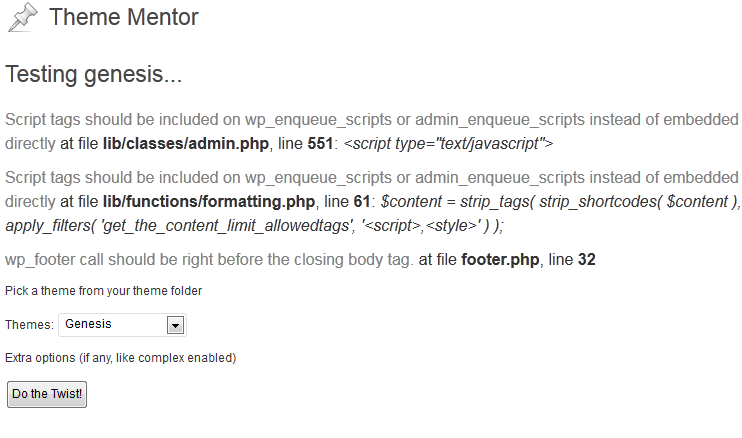Click the script type="text/javascript" code snippet

point(448,143)
